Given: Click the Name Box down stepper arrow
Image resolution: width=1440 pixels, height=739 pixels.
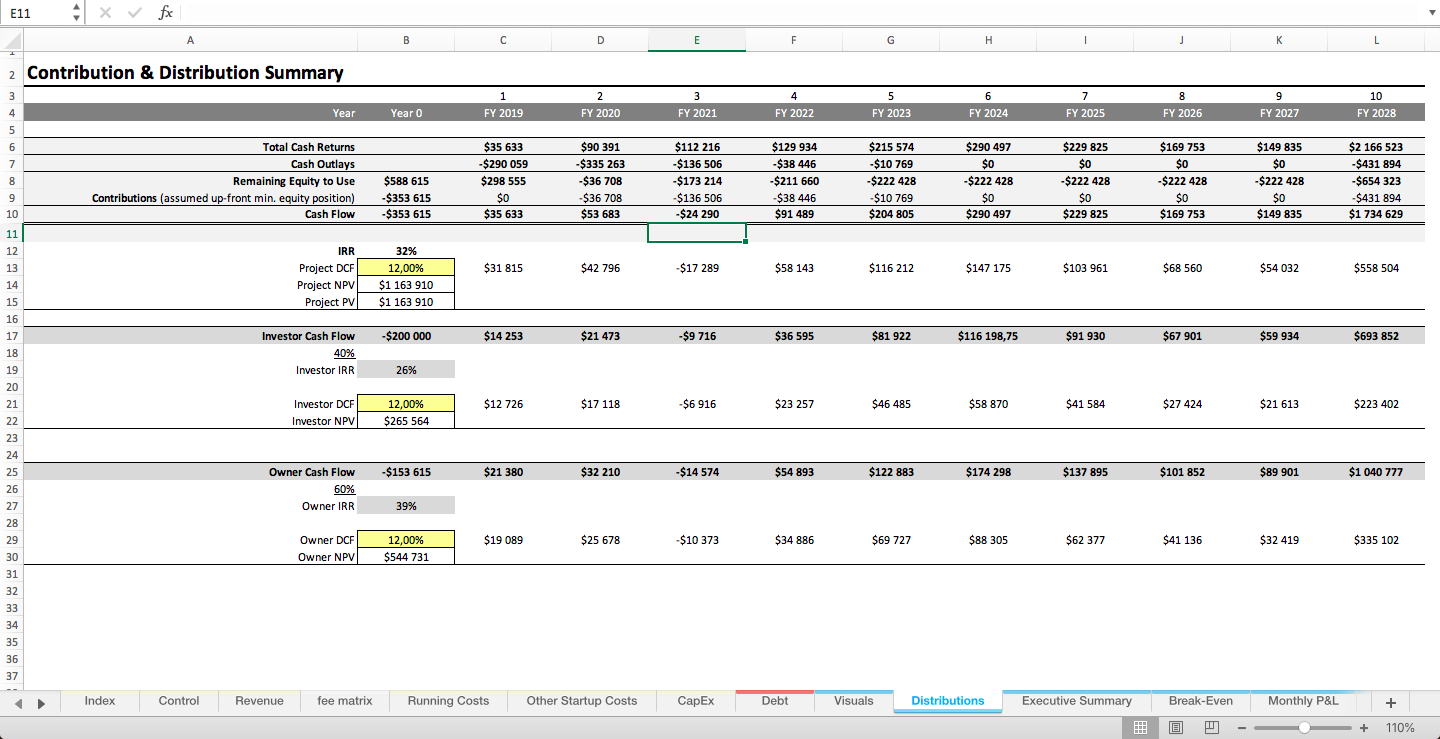Looking at the screenshot, I should (x=75, y=18).
